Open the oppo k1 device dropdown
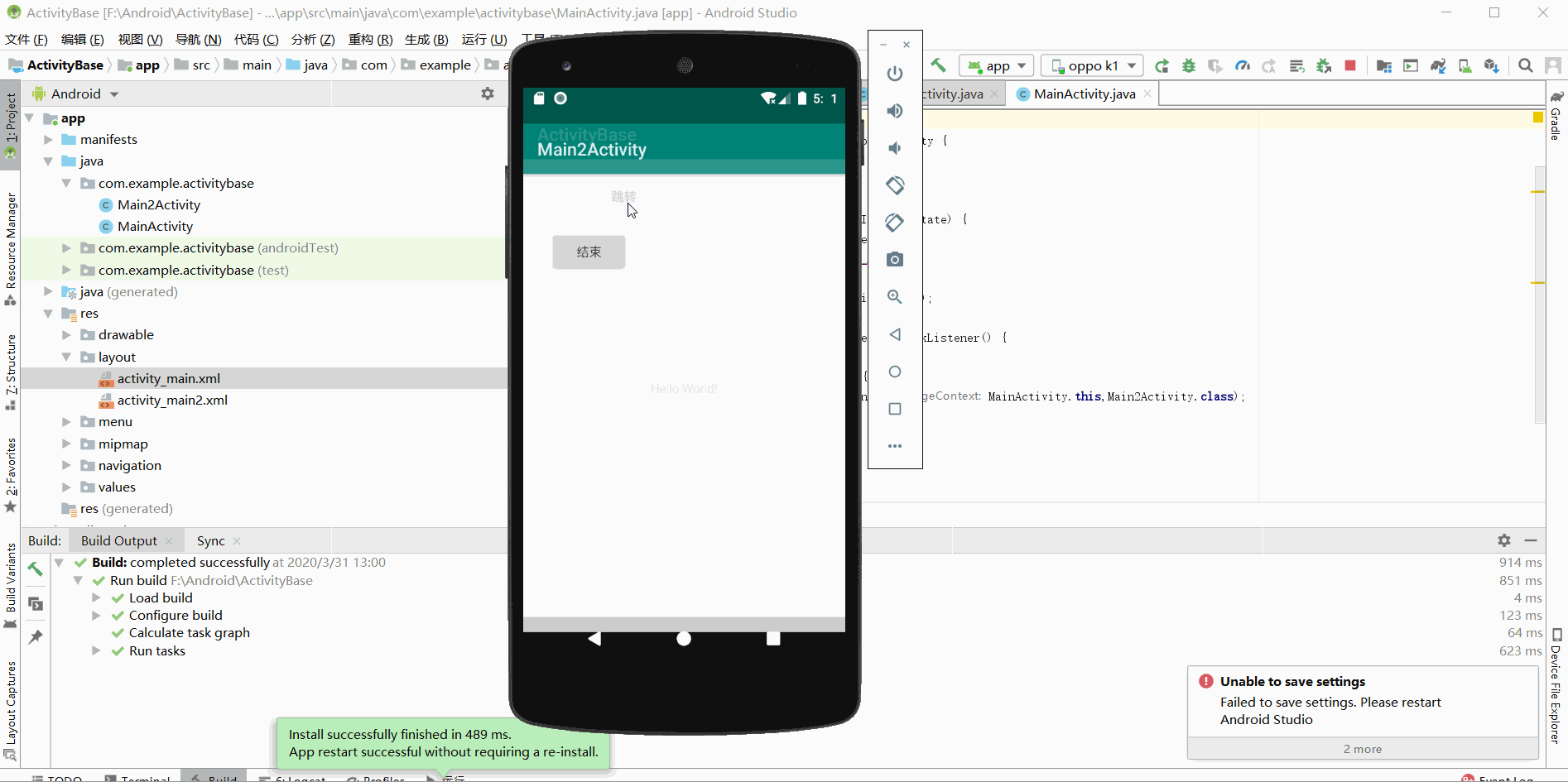The image size is (1568, 782). tap(1091, 65)
